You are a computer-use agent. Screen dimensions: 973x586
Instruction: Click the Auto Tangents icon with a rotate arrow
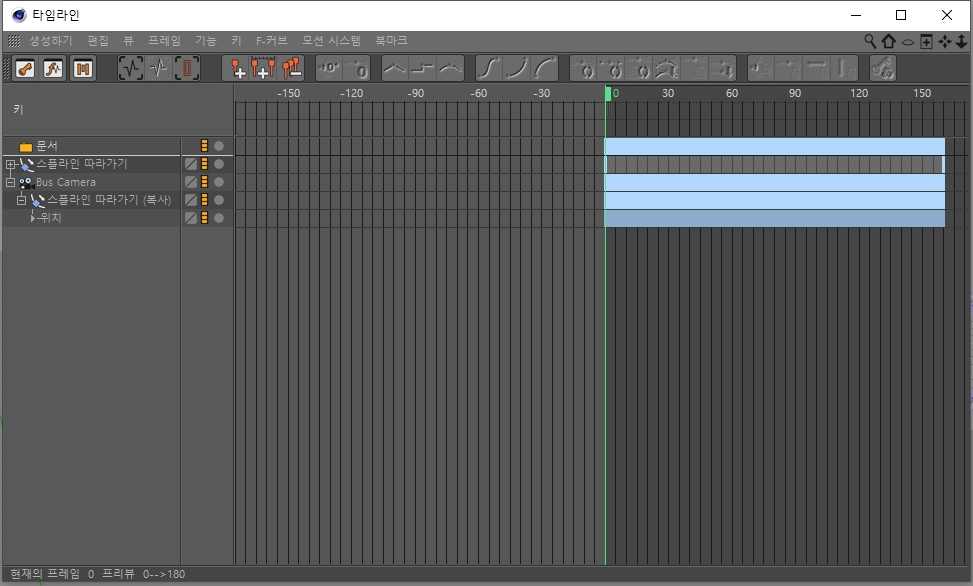tap(584, 68)
